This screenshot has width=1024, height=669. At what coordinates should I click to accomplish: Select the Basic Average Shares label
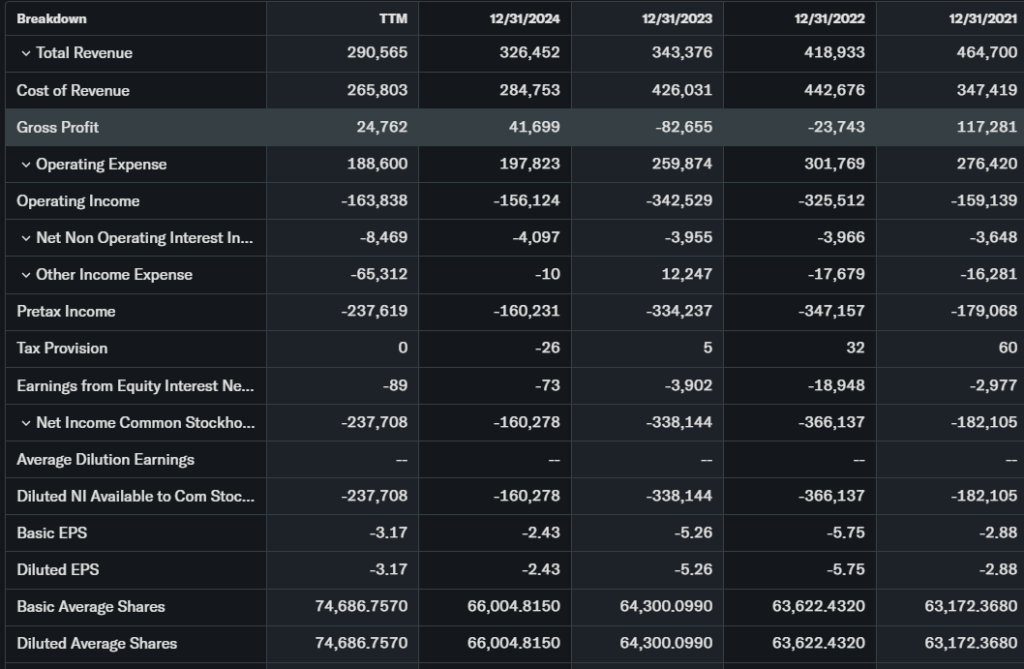click(91, 607)
